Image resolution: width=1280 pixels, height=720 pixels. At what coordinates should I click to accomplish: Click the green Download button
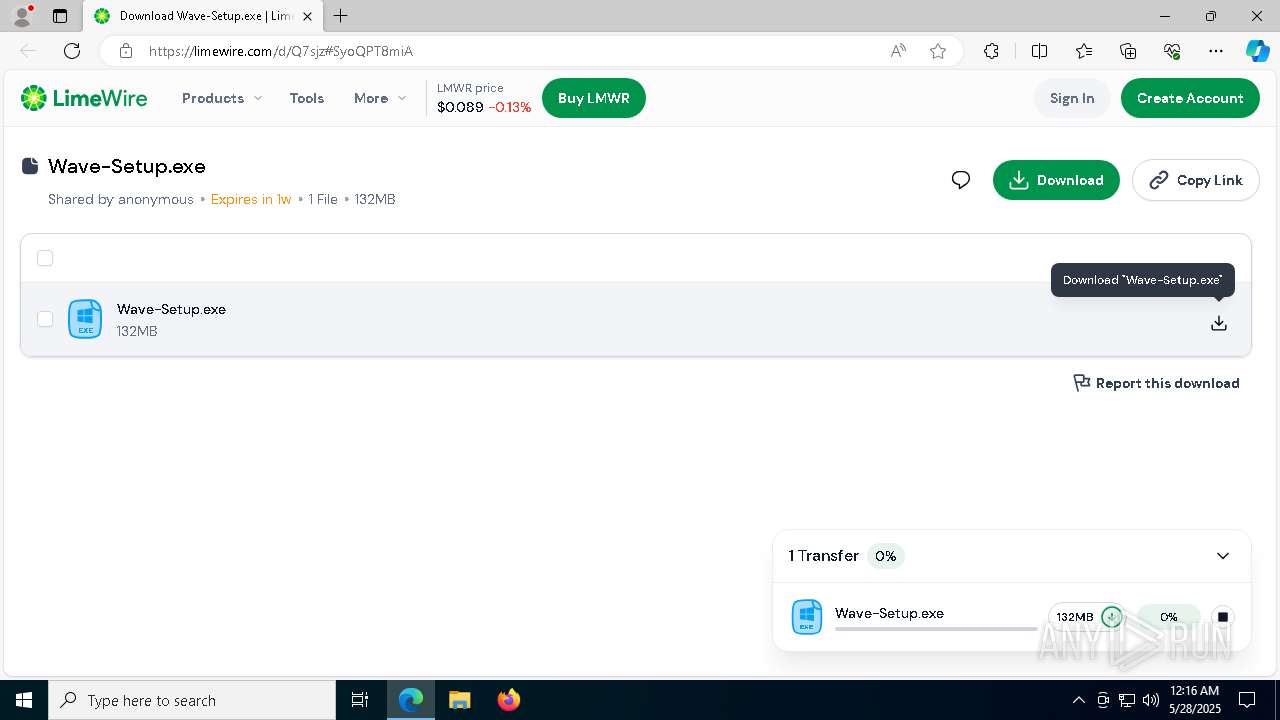1056,180
